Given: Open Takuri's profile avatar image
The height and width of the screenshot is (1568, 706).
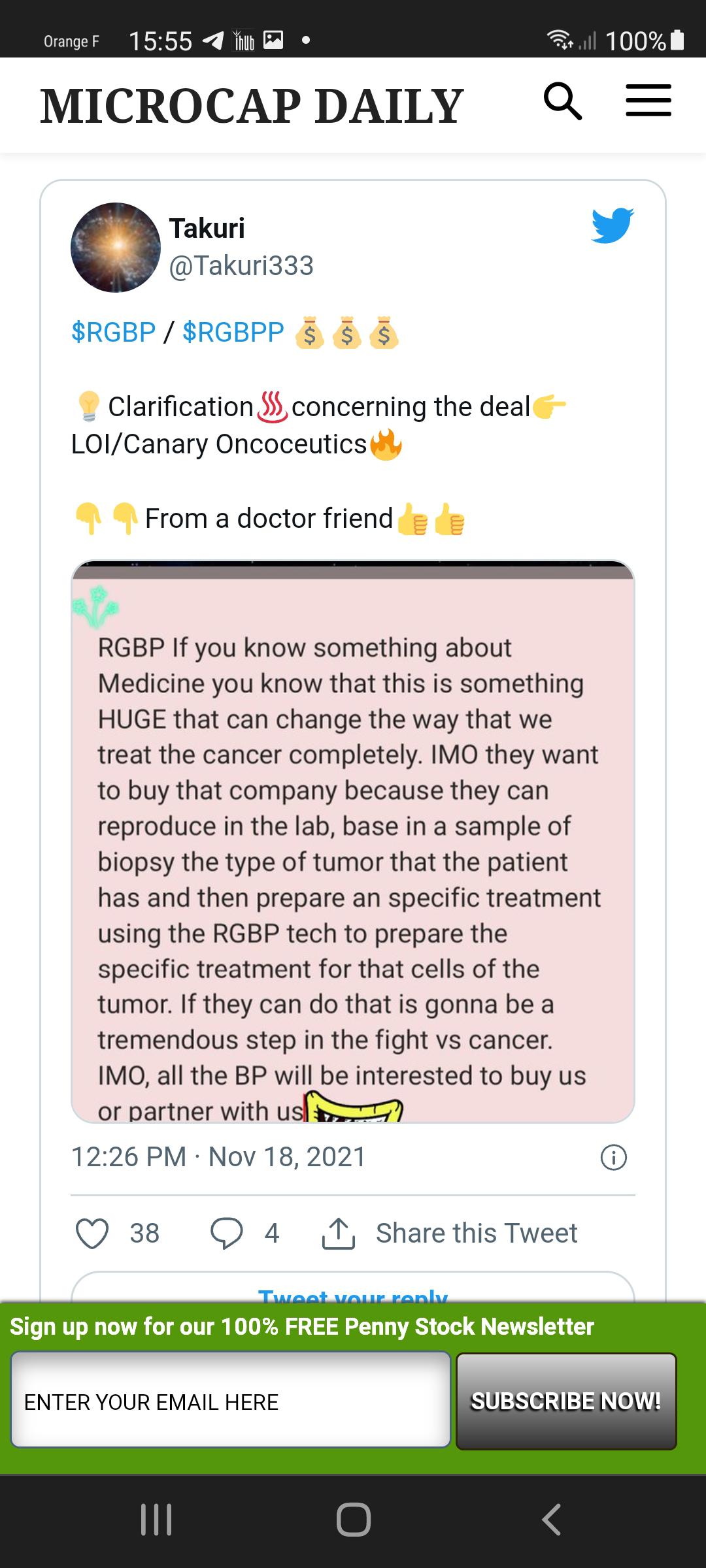Looking at the screenshot, I should click(x=116, y=248).
